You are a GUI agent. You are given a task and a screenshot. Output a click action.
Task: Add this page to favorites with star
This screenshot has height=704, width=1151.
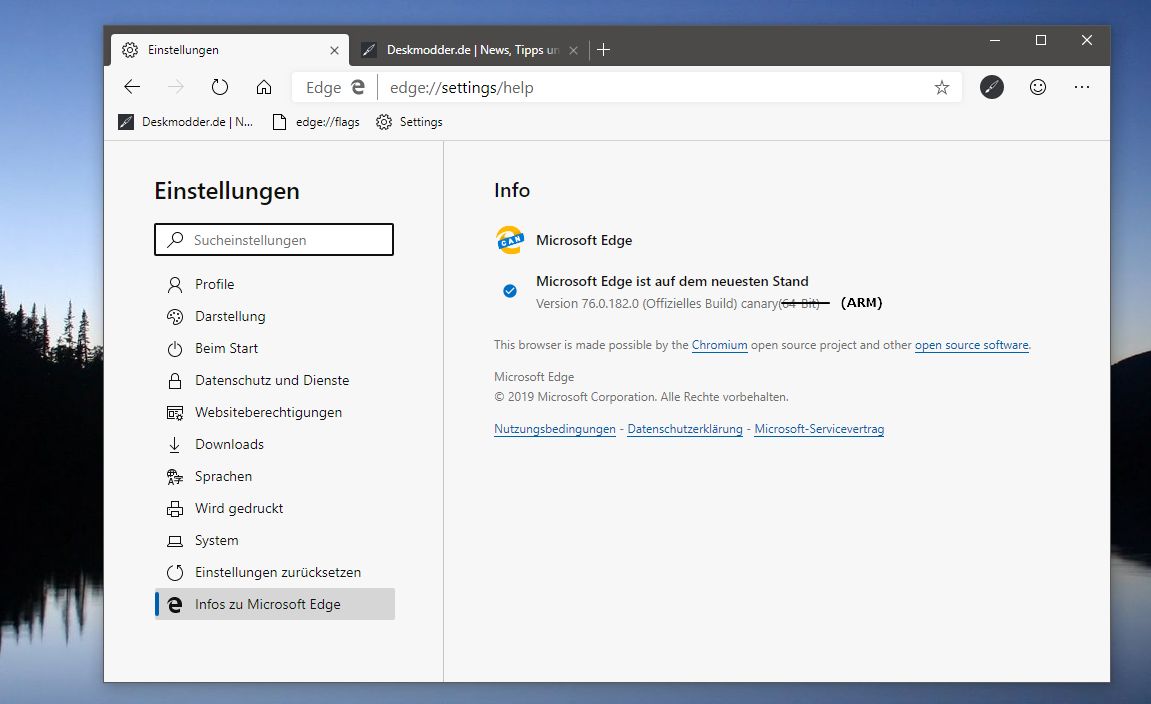pyautogui.click(x=942, y=88)
